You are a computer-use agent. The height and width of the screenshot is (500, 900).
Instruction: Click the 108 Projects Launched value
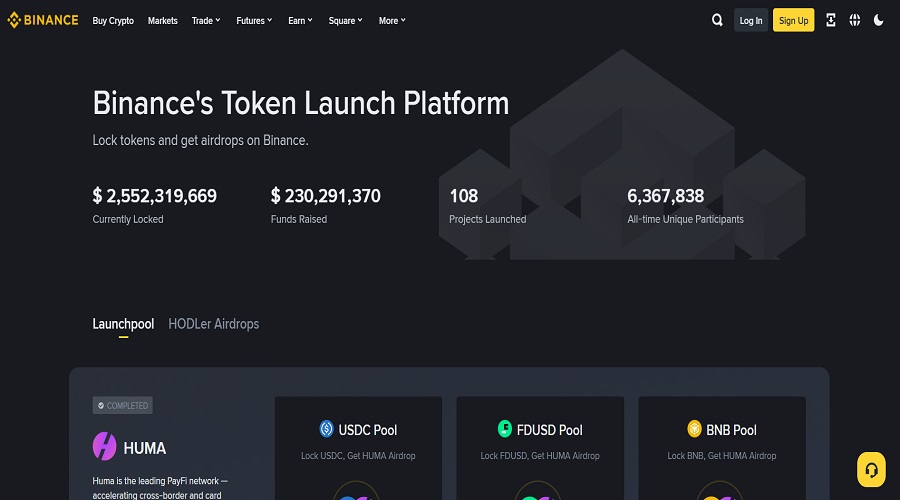(463, 196)
